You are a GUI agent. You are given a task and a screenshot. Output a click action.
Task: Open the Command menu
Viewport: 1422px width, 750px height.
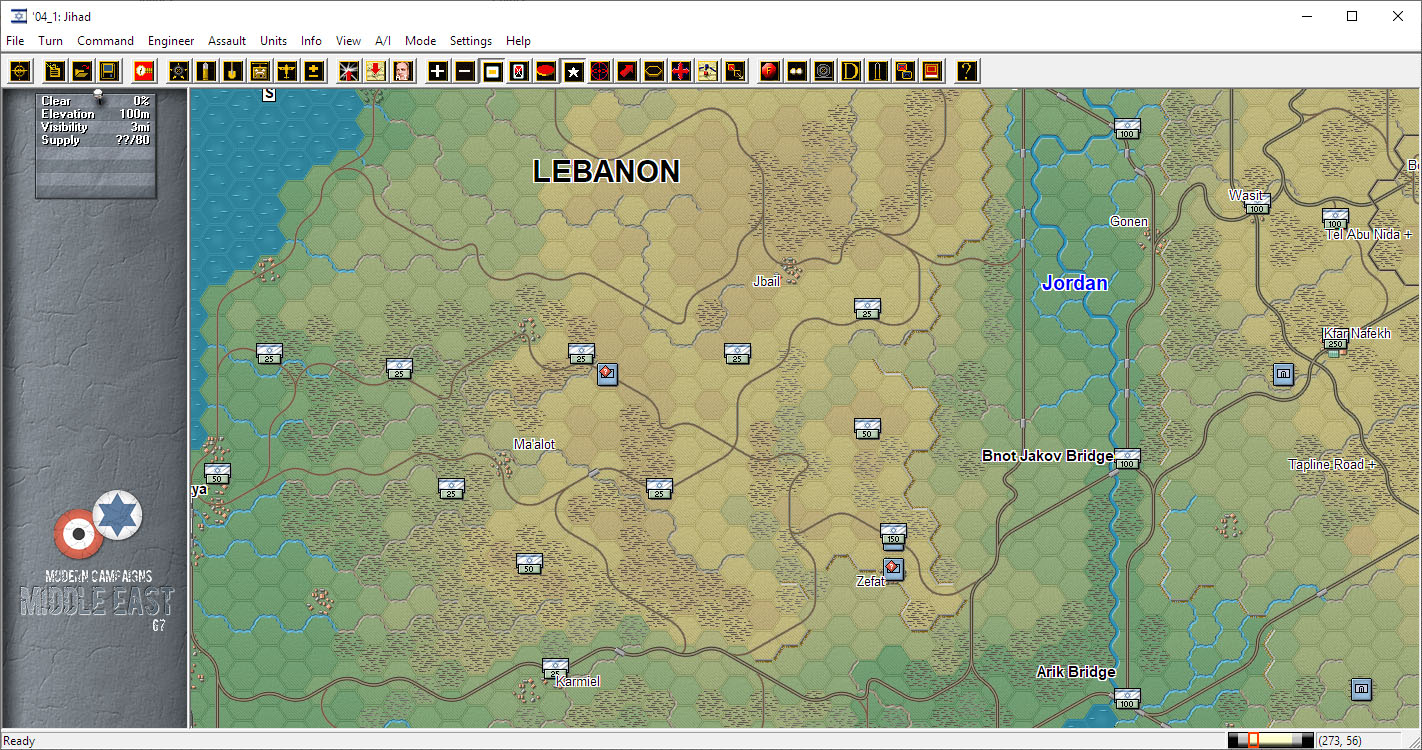[105, 41]
